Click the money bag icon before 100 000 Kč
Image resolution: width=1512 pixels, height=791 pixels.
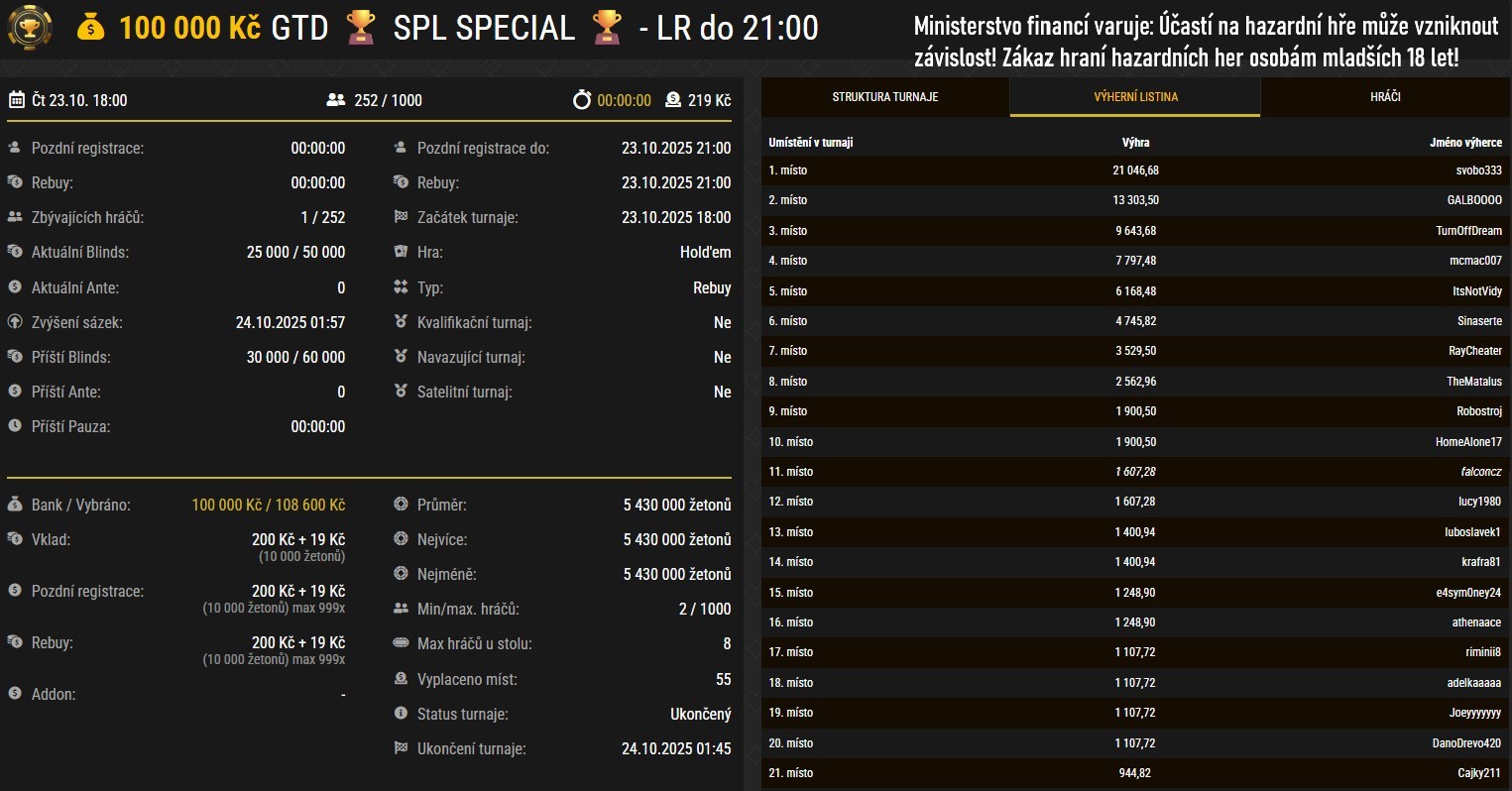(90, 28)
